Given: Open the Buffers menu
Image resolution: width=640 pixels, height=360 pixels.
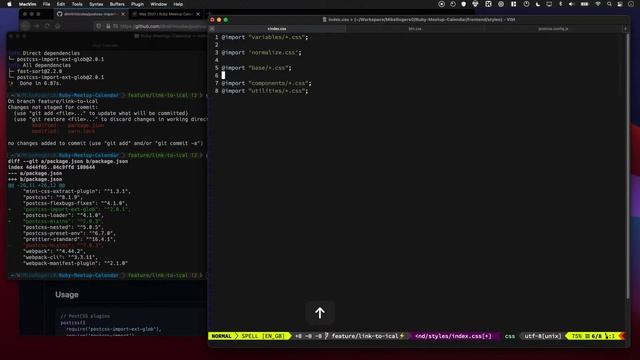Looking at the screenshot, I should (117, 4).
